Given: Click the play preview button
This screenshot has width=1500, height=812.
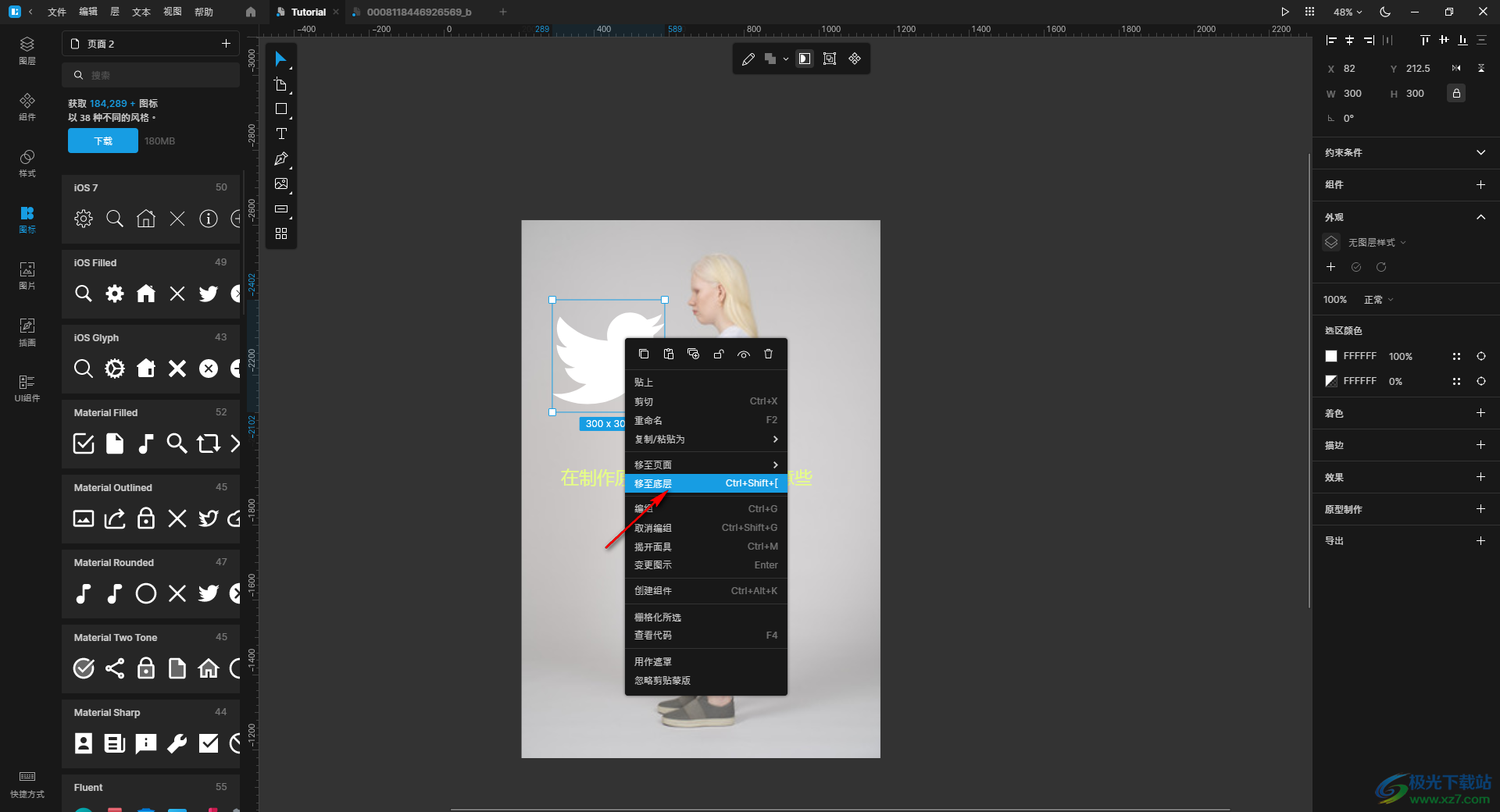Looking at the screenshot, I should pos(1284,12).
